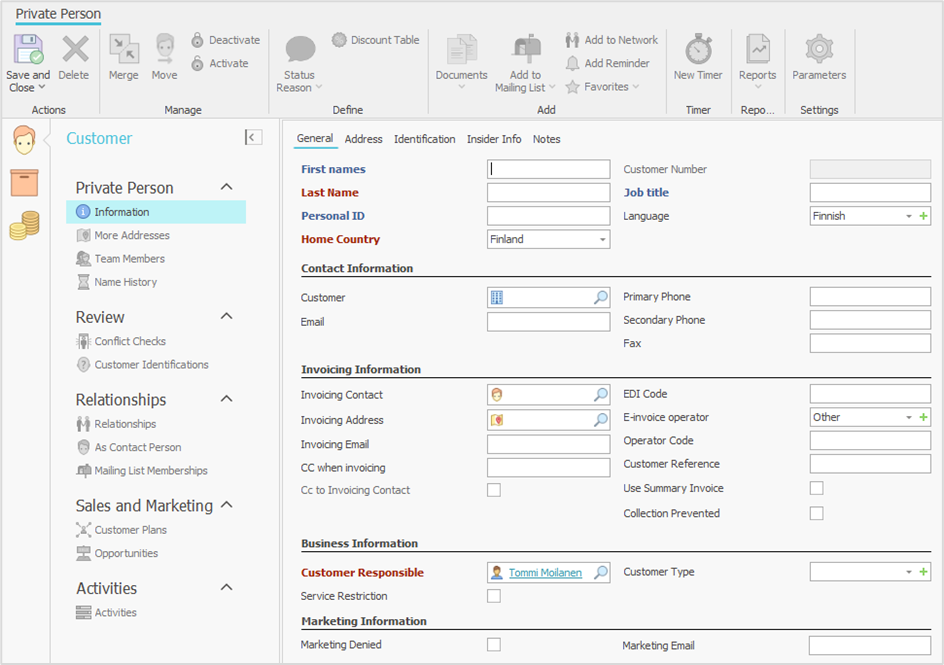The height and width of the screenshot is (665, 944).
Task: Click the Discount Table icon
Action: click(339, 40)
